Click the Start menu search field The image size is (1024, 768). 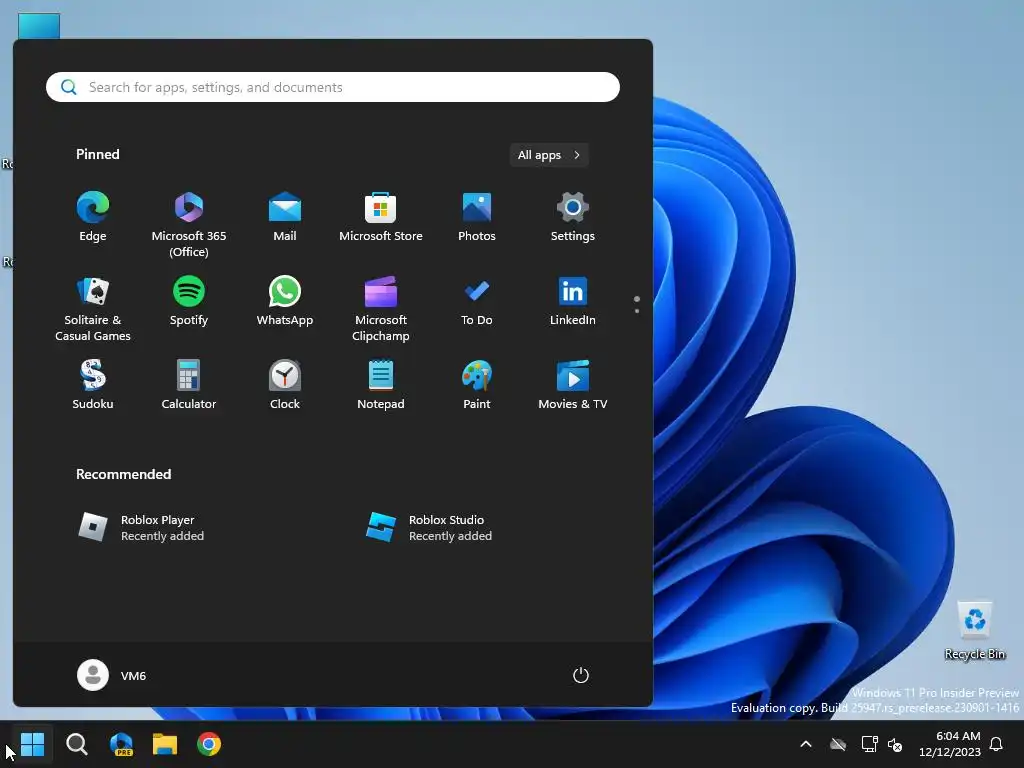(333, 87)
